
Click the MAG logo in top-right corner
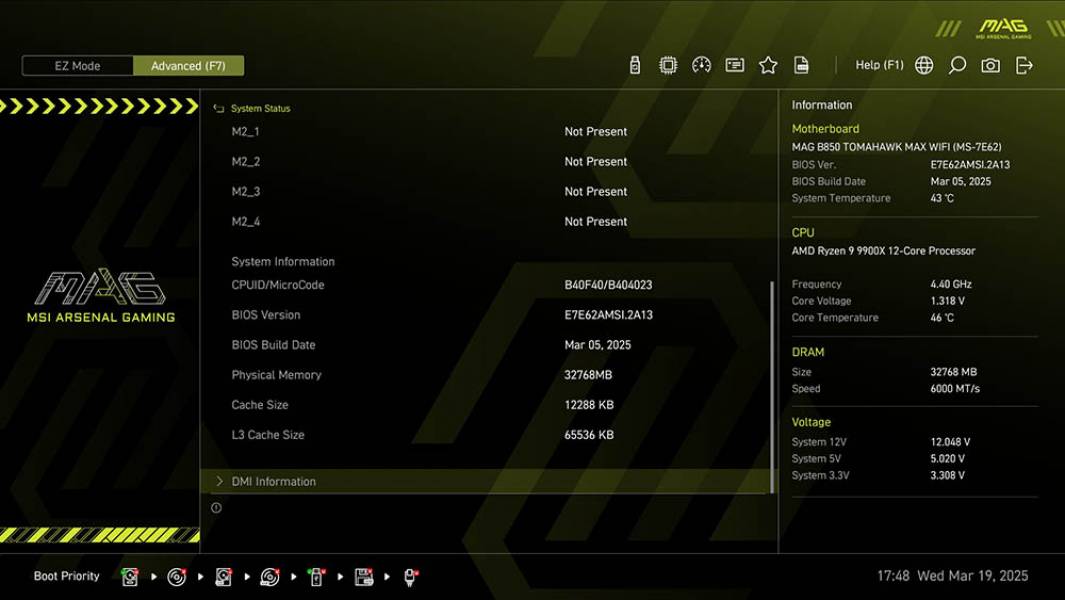coord(1003,29)
